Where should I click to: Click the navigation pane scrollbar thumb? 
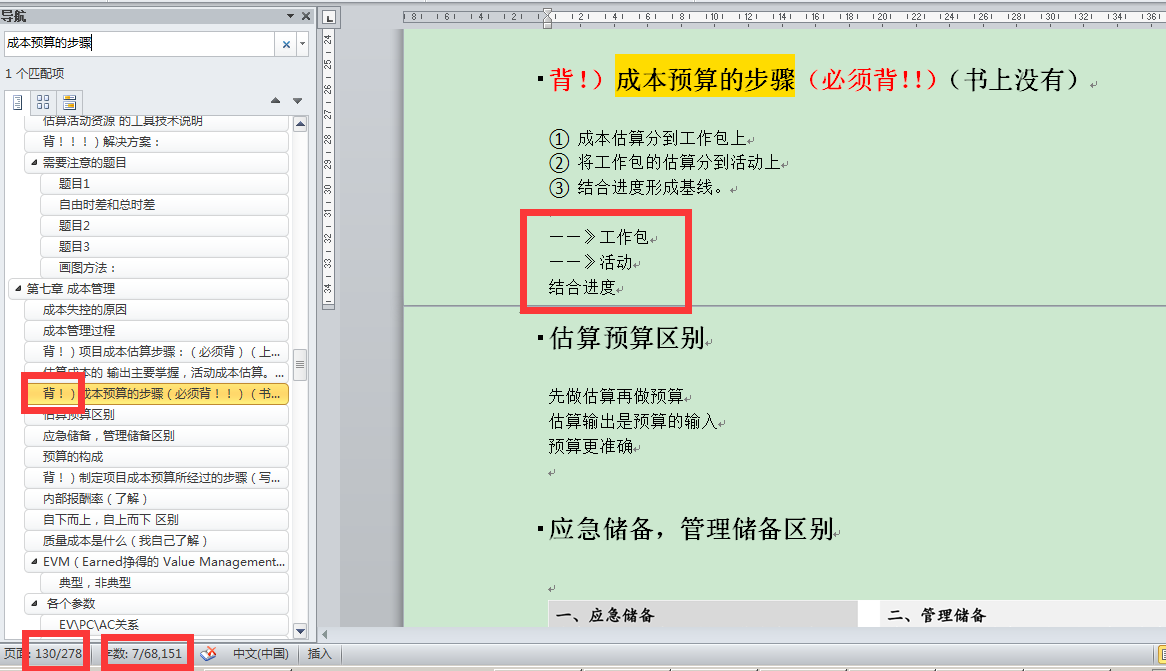[300, 365]
